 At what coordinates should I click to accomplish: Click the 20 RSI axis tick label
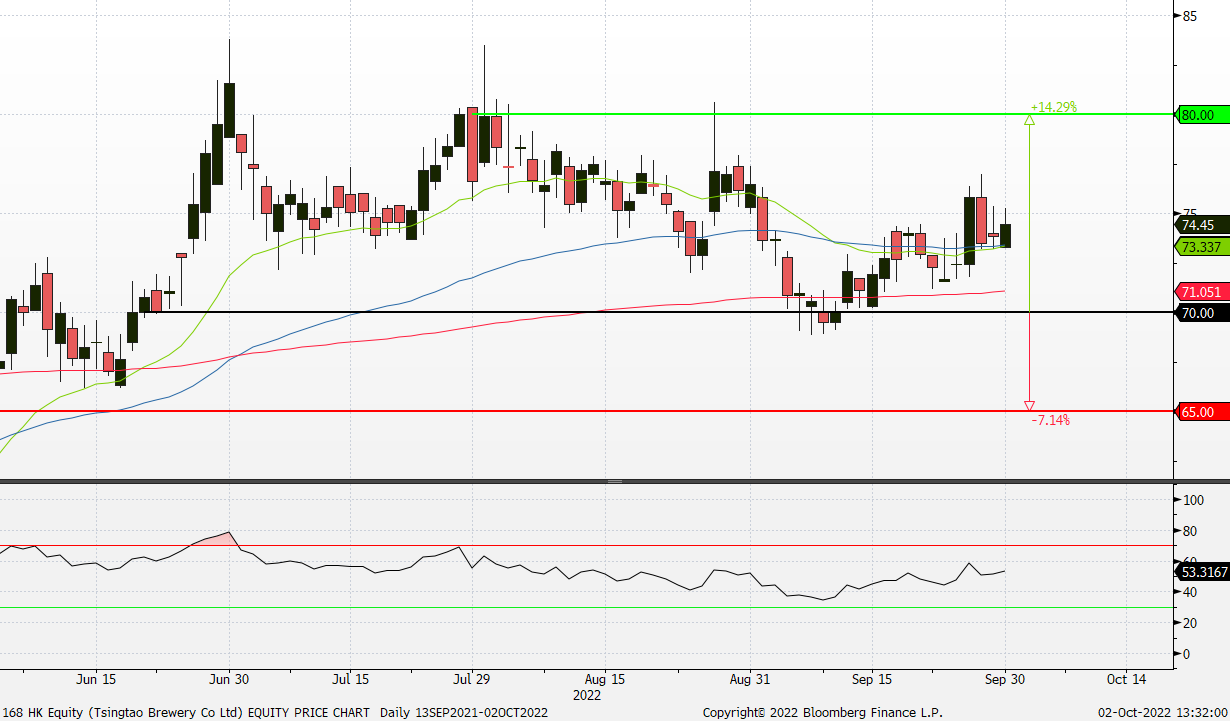click(1189, 623)
